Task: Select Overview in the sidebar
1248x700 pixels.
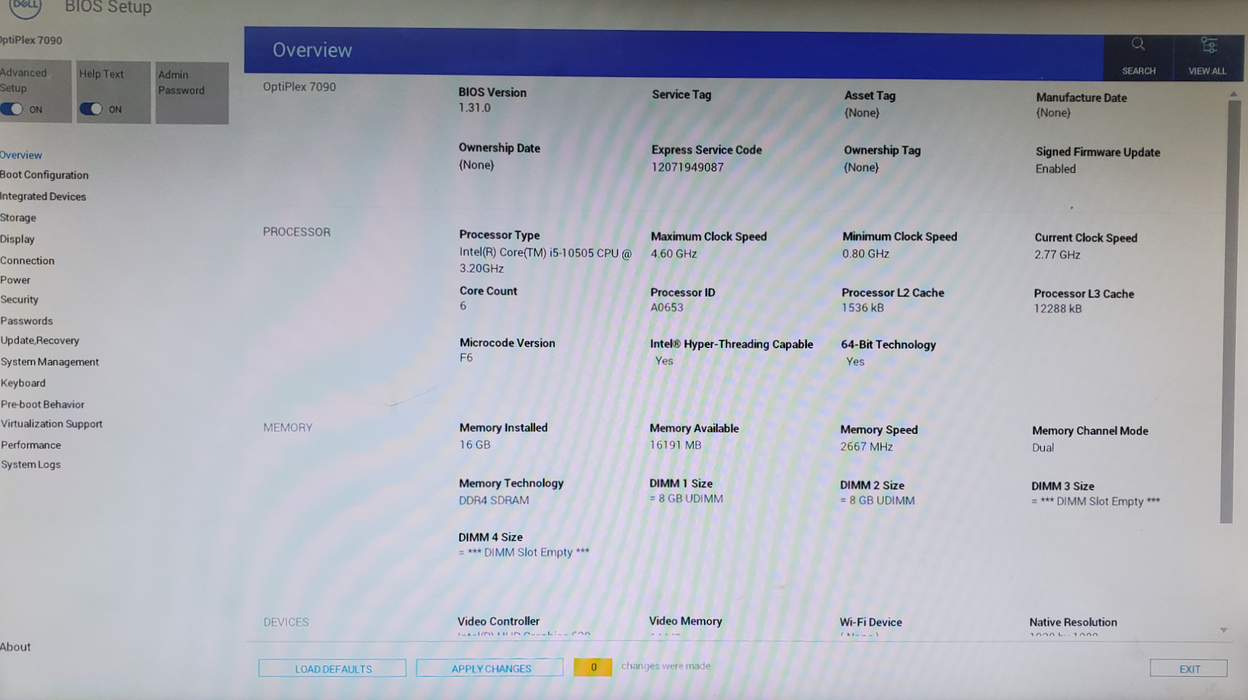Action: (21, 155)
